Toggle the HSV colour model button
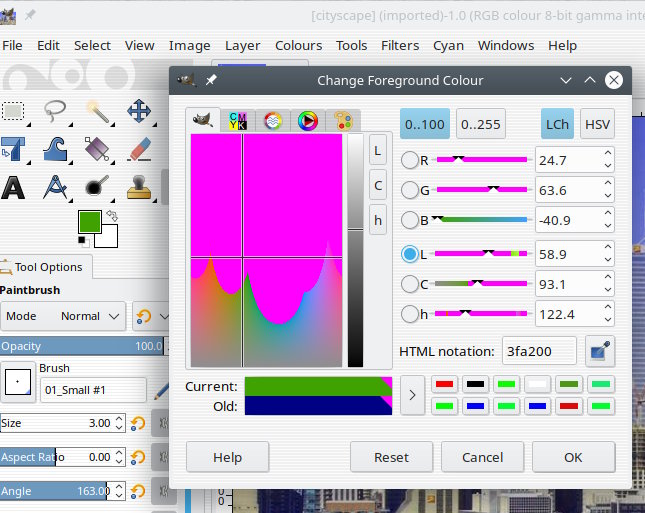 pos(597,124)
